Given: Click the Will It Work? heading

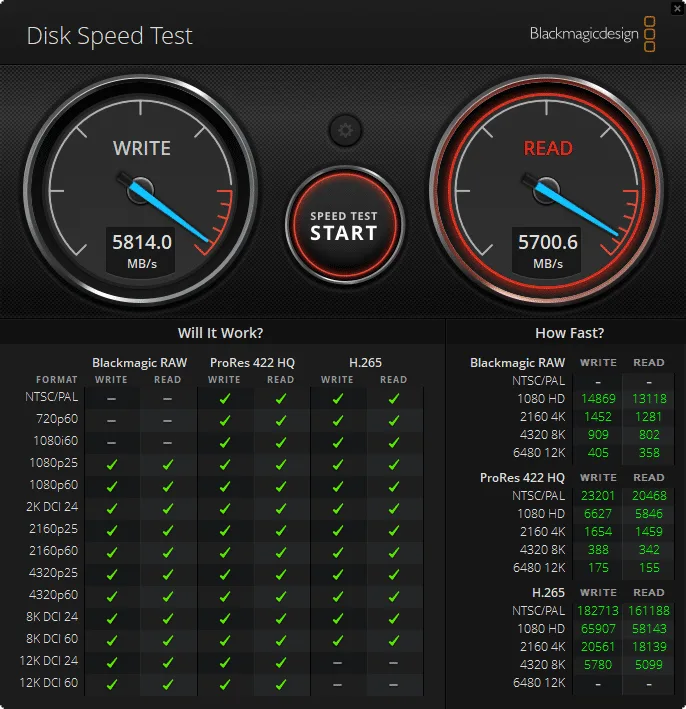Looking at the screenshot, I should (x=220, y=333).
